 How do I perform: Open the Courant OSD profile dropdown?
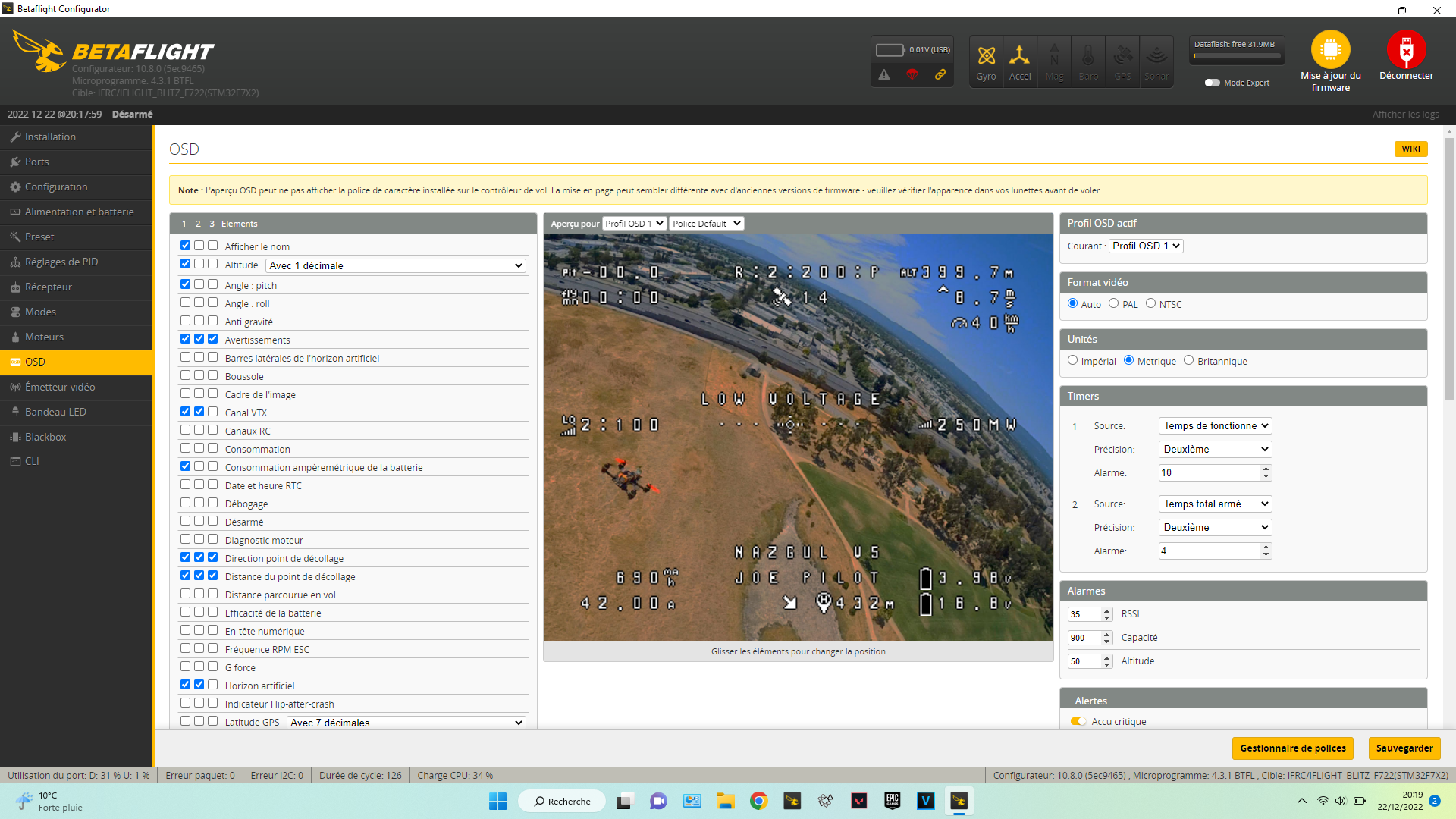click(x=1145, y=246)
